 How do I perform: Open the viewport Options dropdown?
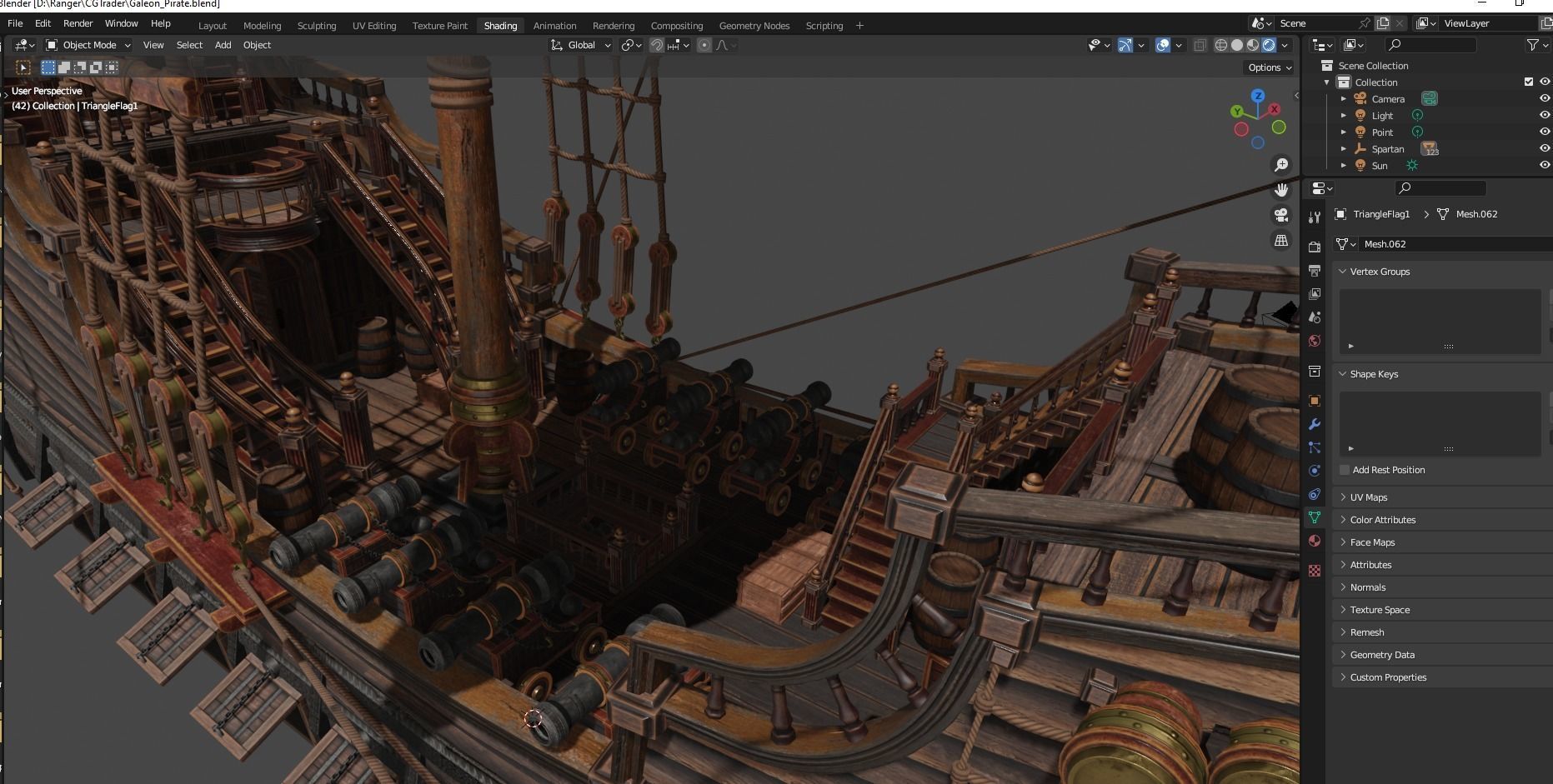(1269, 67)
